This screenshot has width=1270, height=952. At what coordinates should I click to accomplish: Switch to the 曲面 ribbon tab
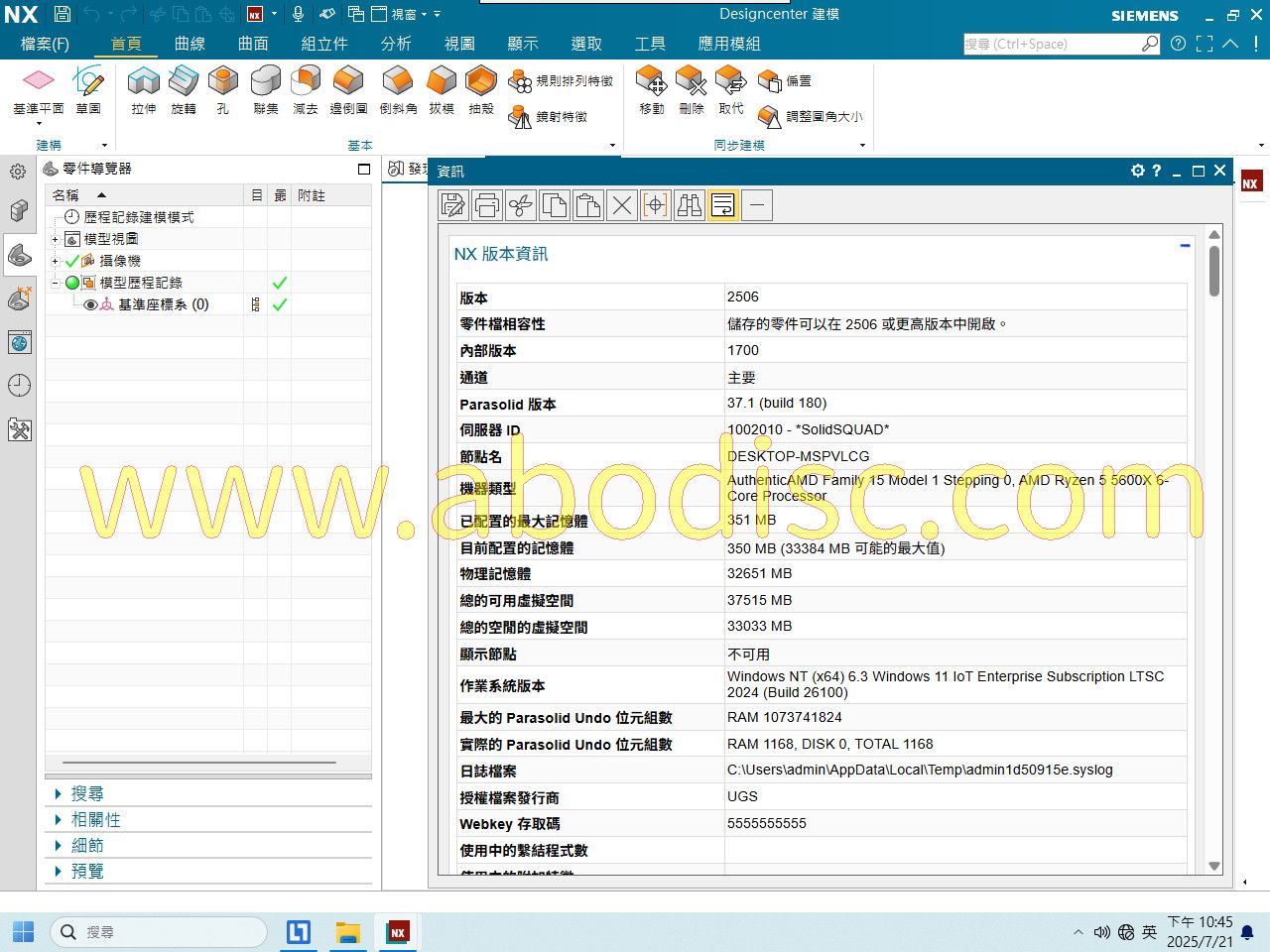pyautogui.click(x=253, y=44)
